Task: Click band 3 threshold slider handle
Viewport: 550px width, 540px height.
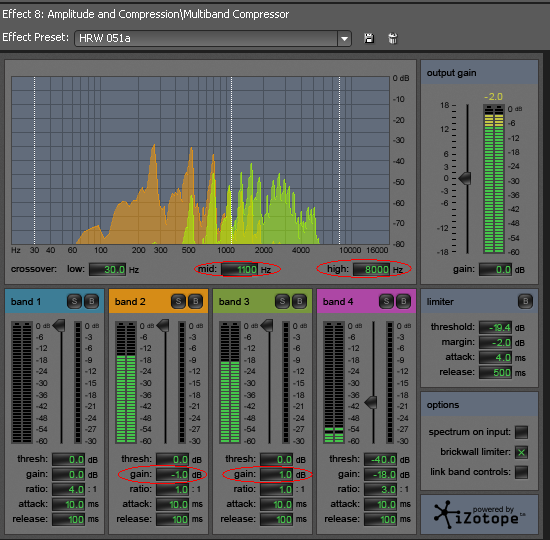Action: tap(267, 325)
